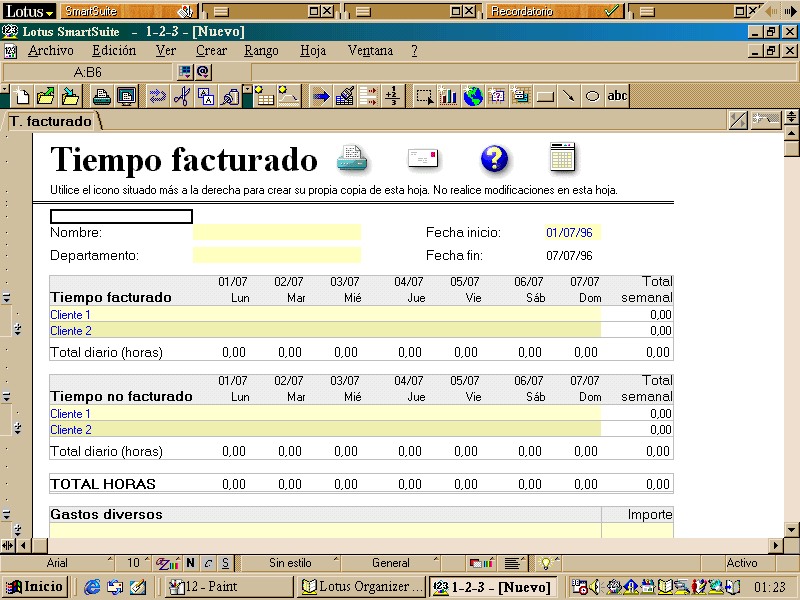Click the open file folder icon

[x=46, y=96]
